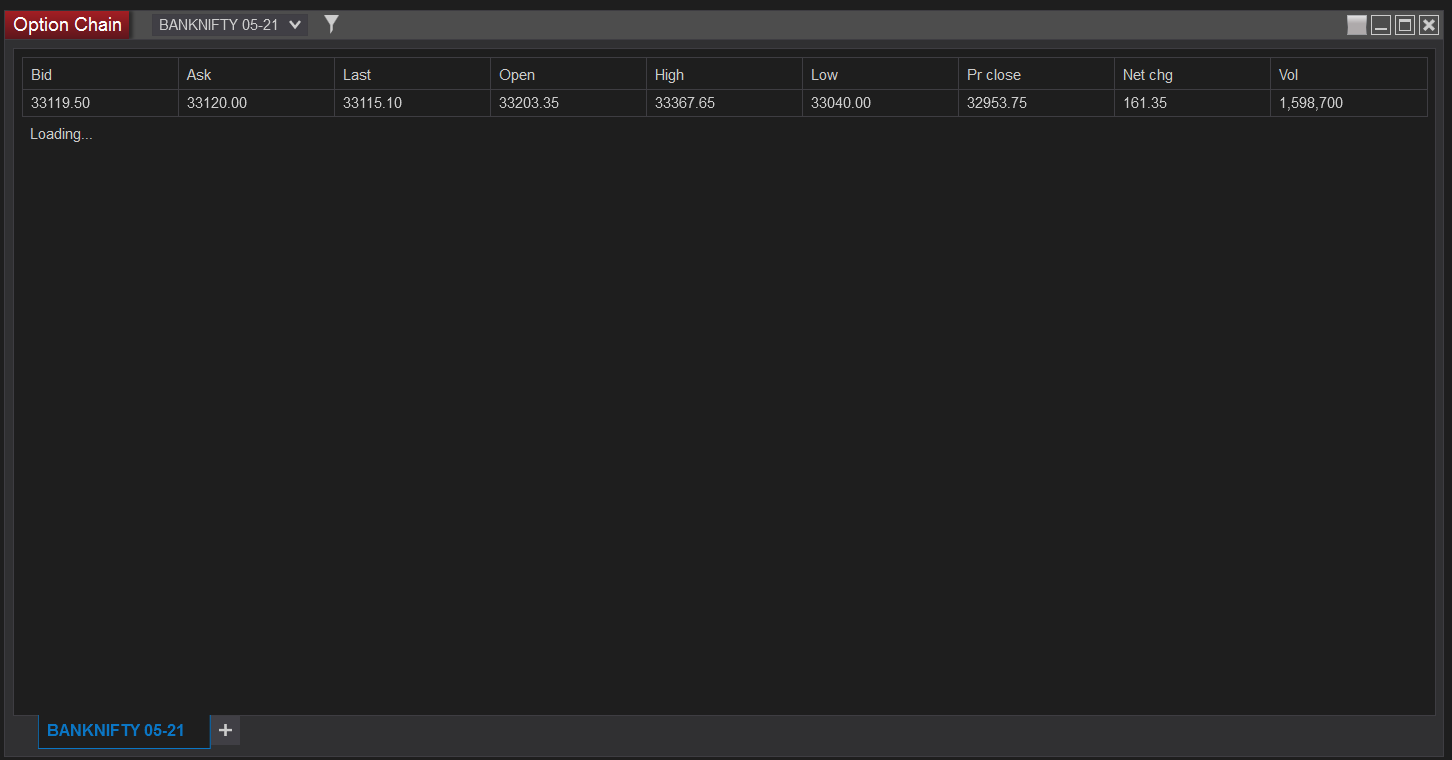Open the BANKNIFTY 05-21 instrument dropdown

pos(229,25)
